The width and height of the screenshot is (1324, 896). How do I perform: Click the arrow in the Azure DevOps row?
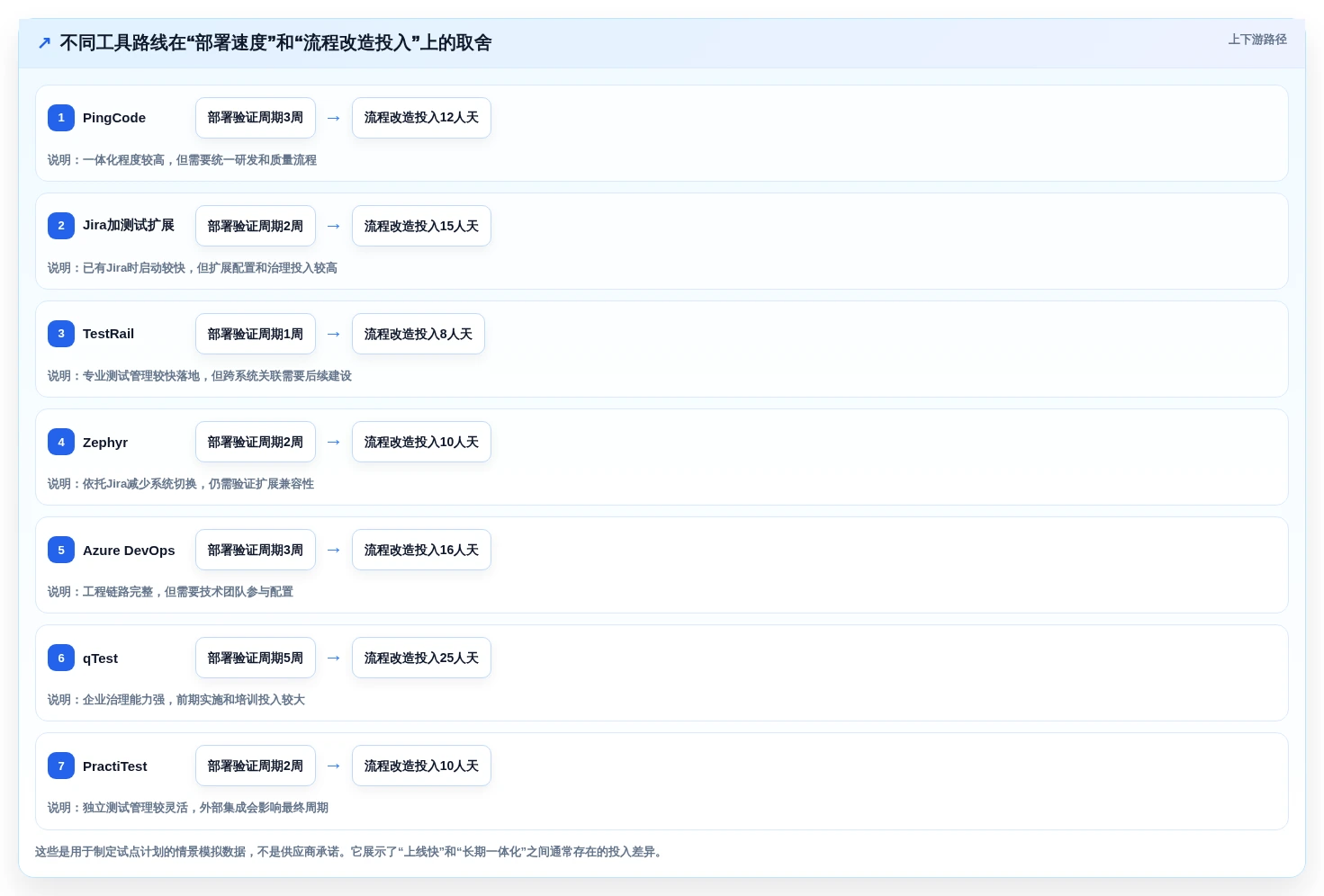(x=334, y=550)
